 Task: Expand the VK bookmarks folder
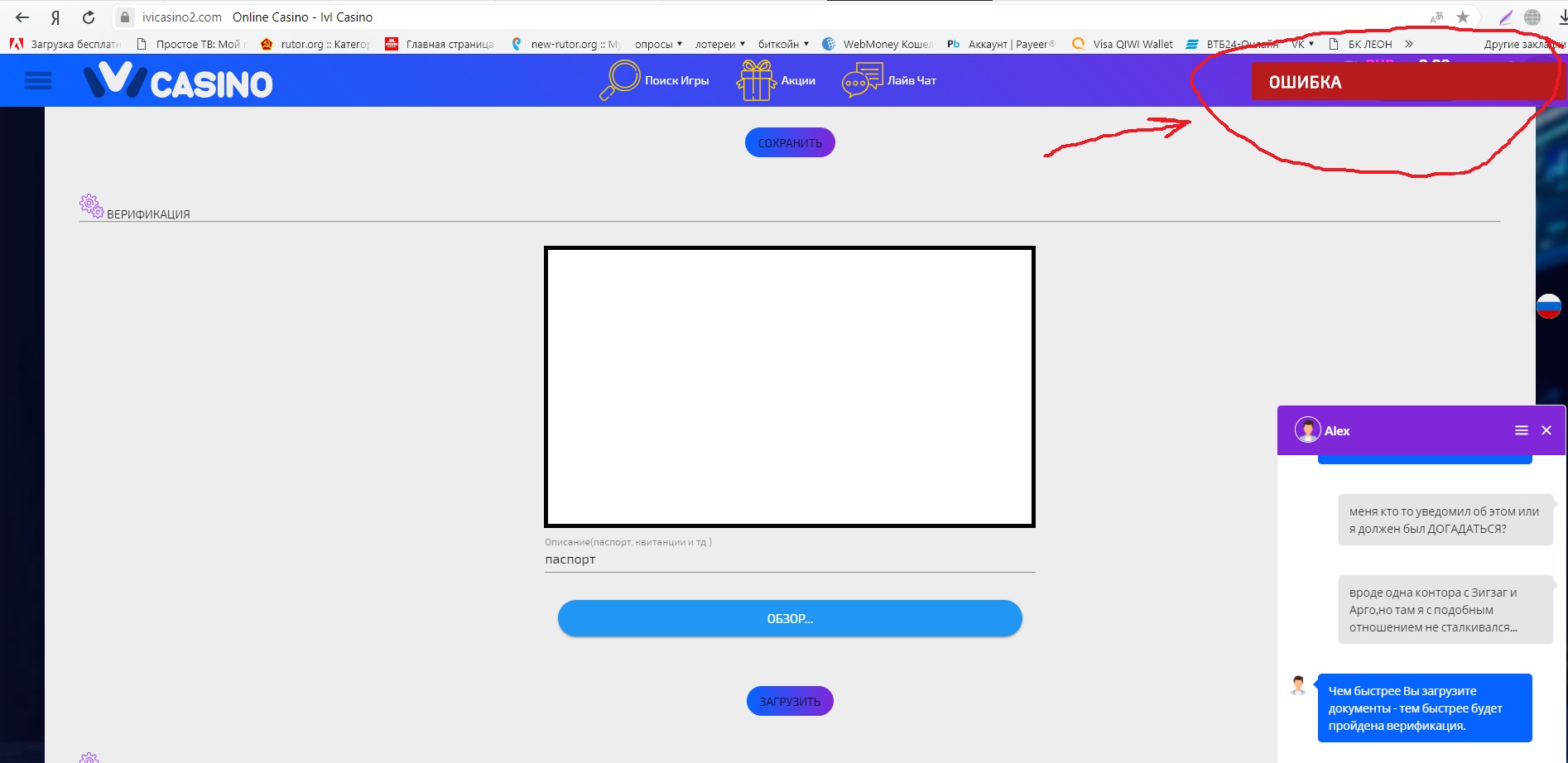coord(1303,44)
